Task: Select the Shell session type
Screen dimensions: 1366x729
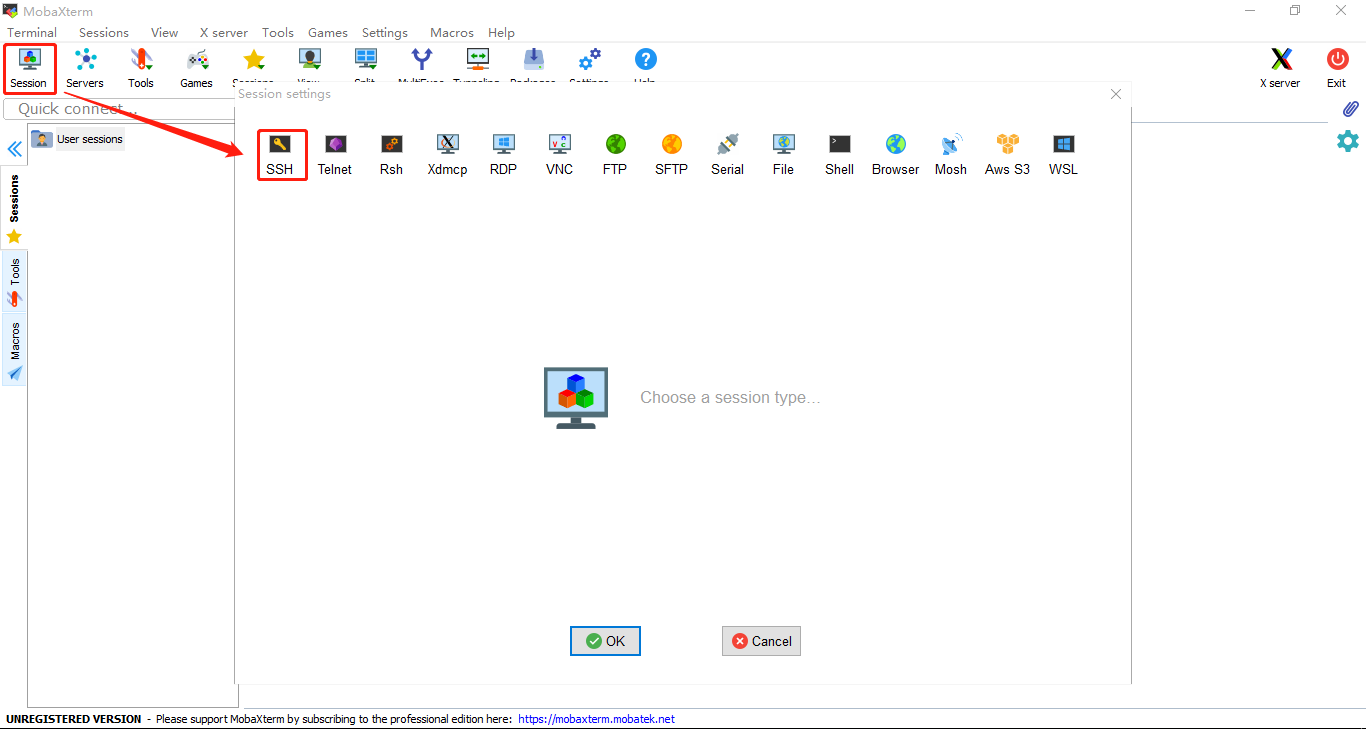Action: pyautogui.click(x=839, y=155)
